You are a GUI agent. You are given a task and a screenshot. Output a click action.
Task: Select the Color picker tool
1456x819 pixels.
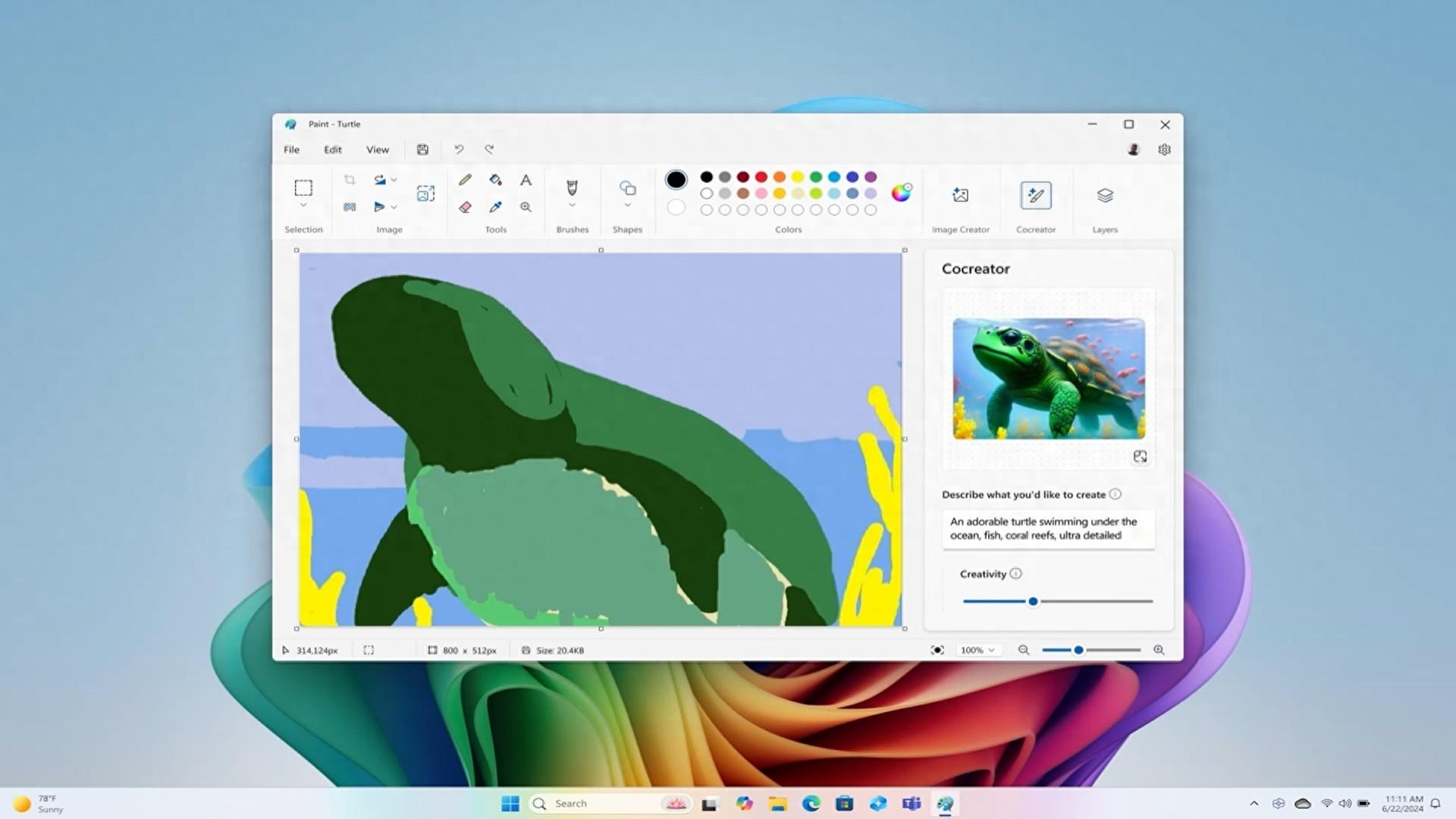495,207
